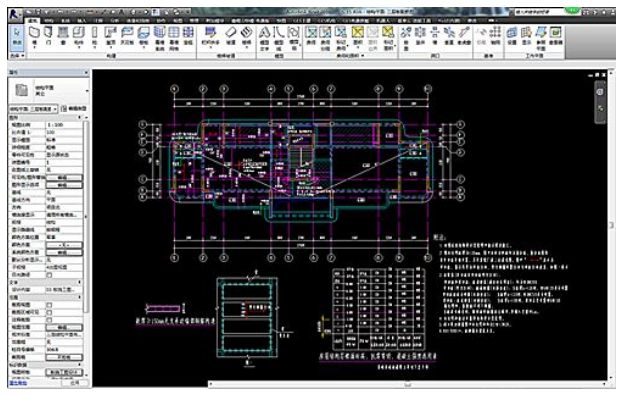Click the View Scale 1:100 field

(64, 125)
